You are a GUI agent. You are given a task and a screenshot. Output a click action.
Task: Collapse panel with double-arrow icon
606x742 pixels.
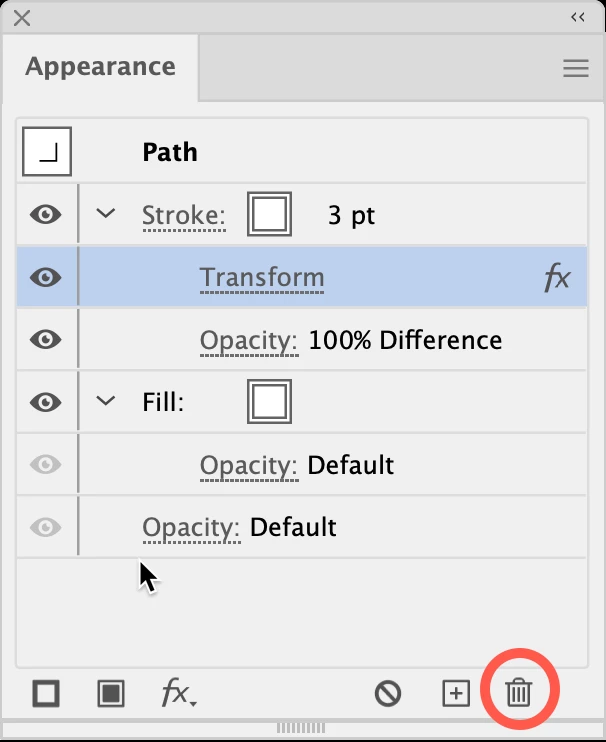578,18
